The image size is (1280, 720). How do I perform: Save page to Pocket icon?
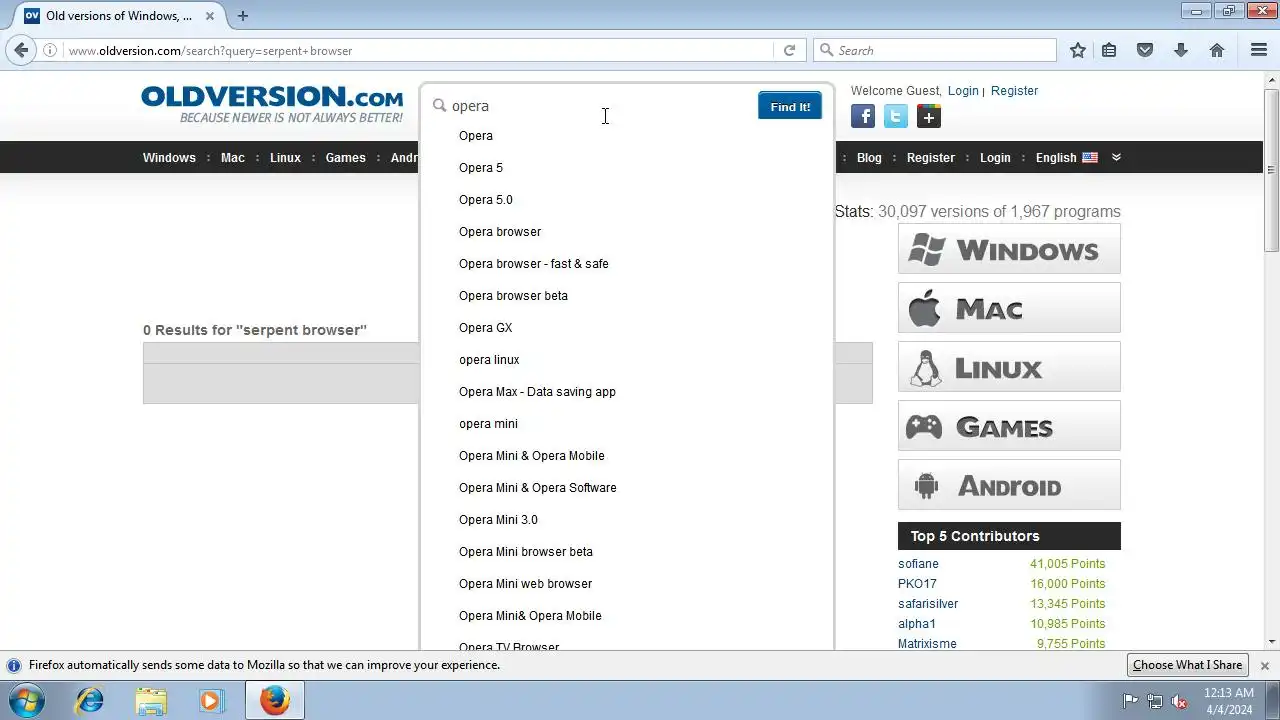[x=1145, y=50]
